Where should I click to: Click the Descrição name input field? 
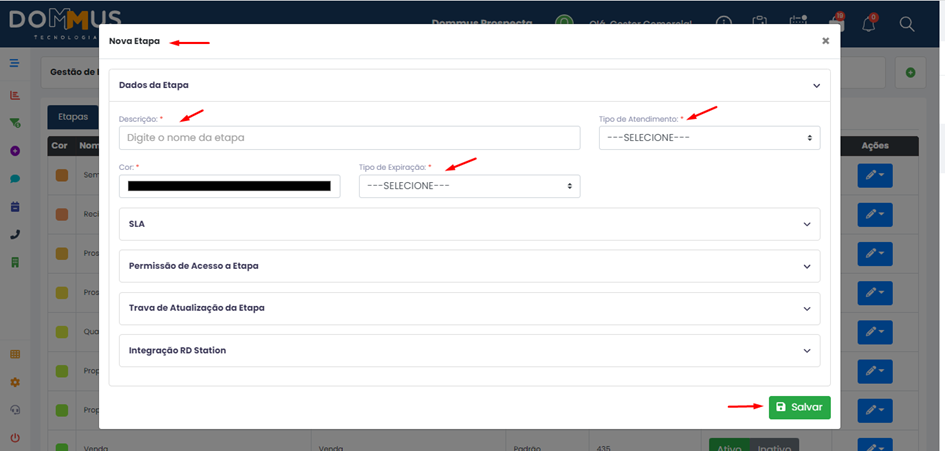click(350, 137)
